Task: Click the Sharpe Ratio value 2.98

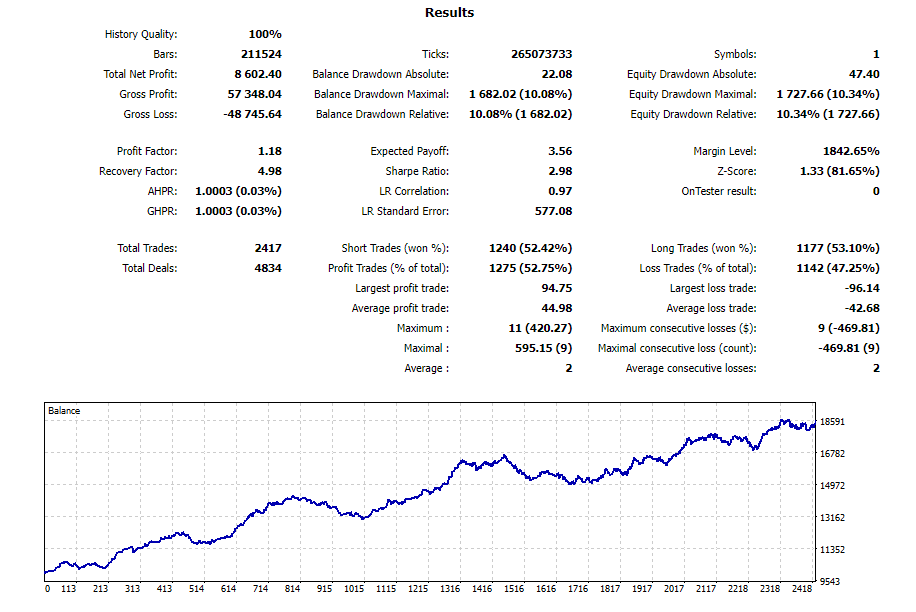Action: (x=560, y=171)
